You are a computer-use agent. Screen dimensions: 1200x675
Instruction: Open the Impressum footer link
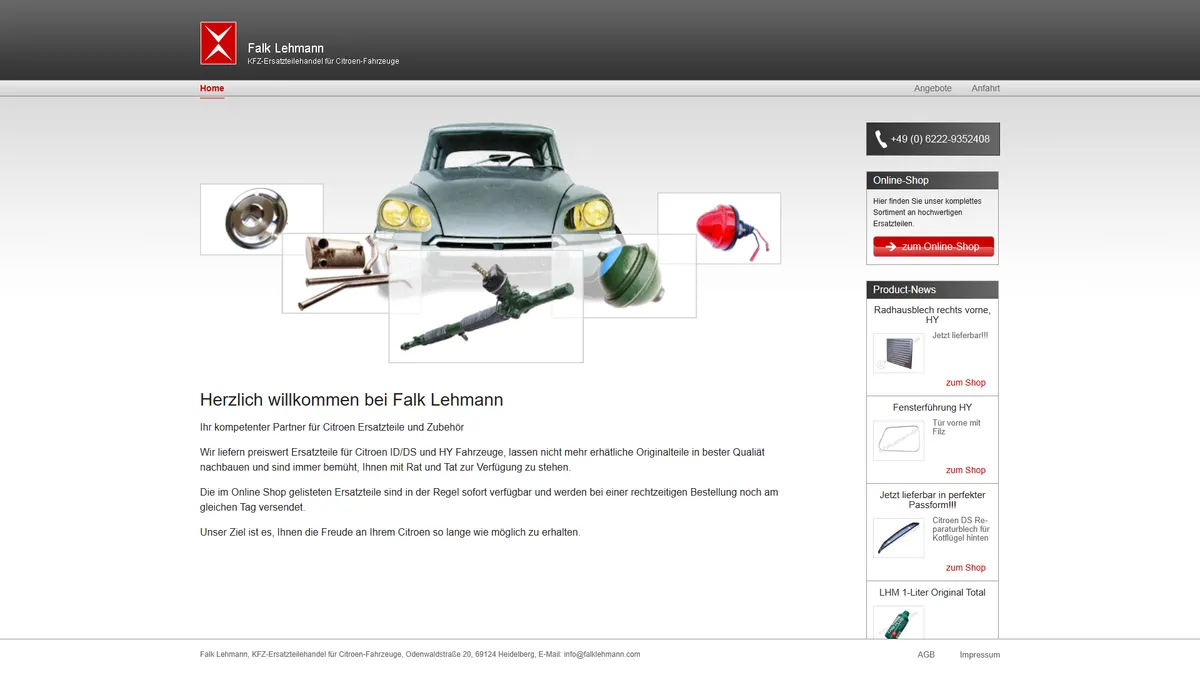(980, 655)
